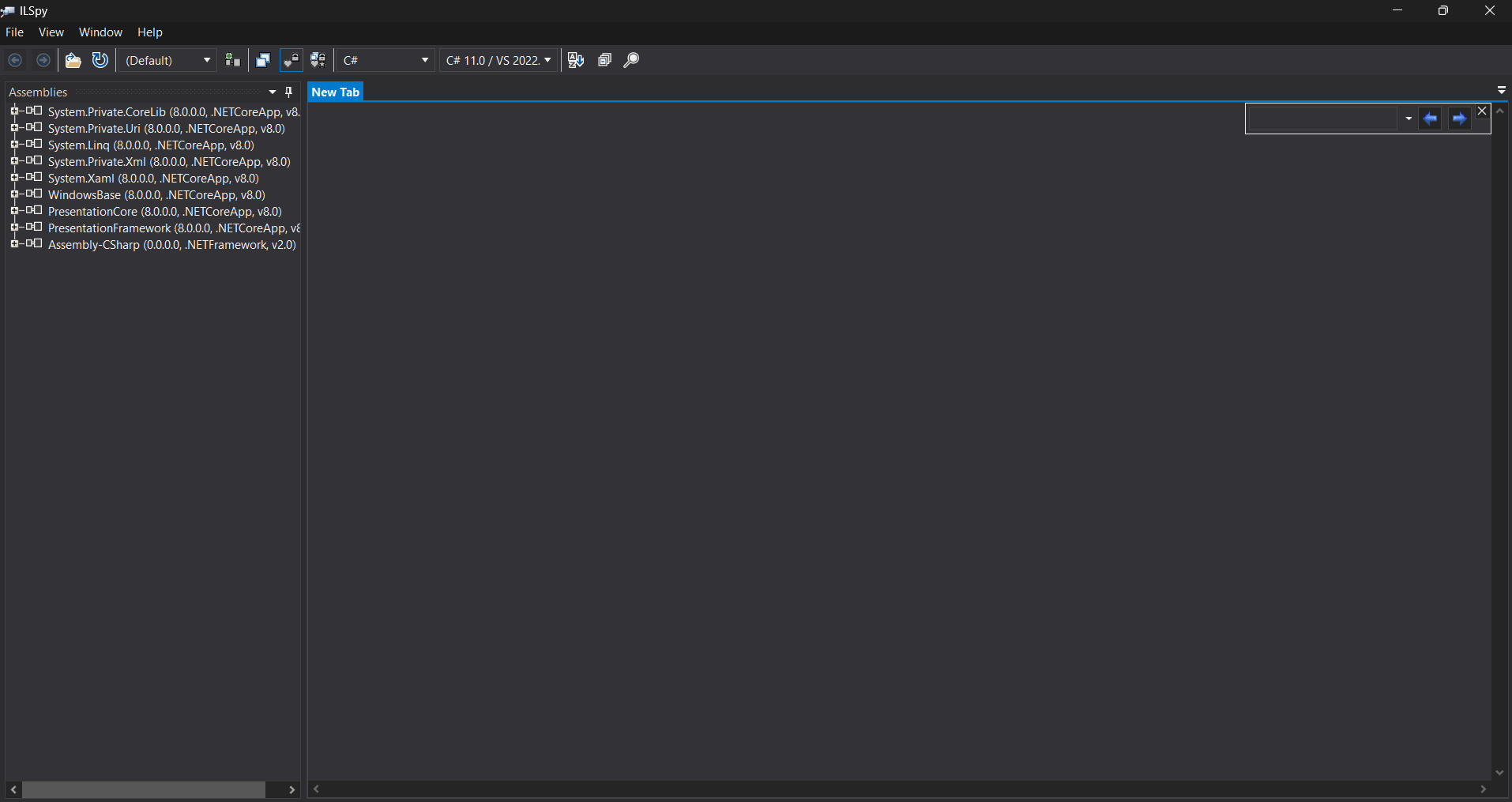Screen dimensions: 1512x802
Task: Click inside the find text input field
Action: pos(1322,119)
